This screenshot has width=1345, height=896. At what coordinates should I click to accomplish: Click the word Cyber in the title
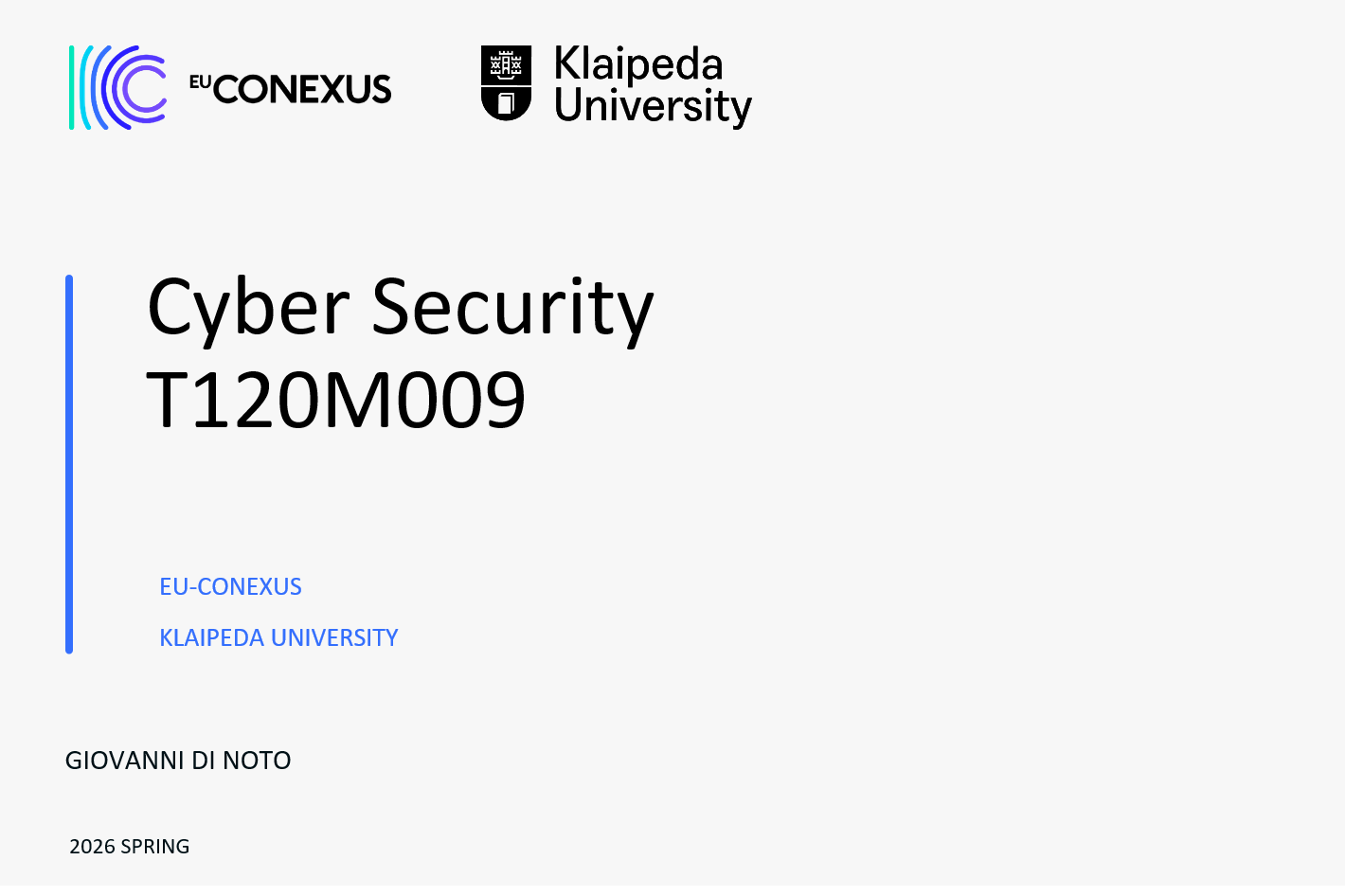coord(248,308)
